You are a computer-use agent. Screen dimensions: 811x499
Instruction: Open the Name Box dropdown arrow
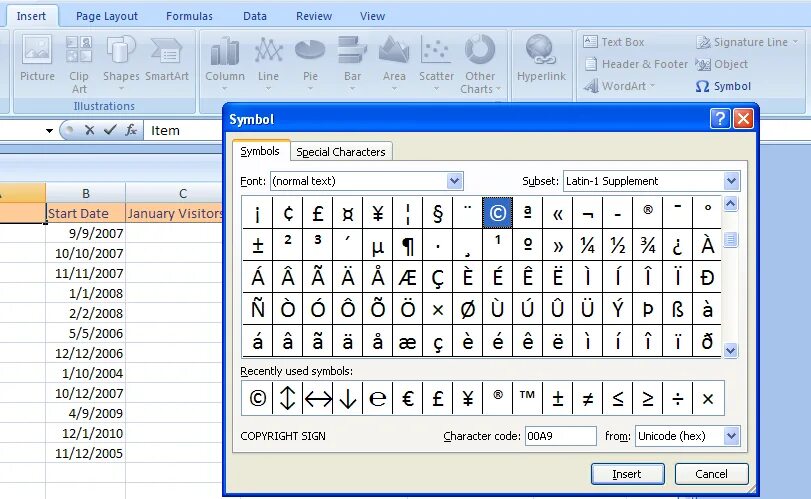coord(49,130)
